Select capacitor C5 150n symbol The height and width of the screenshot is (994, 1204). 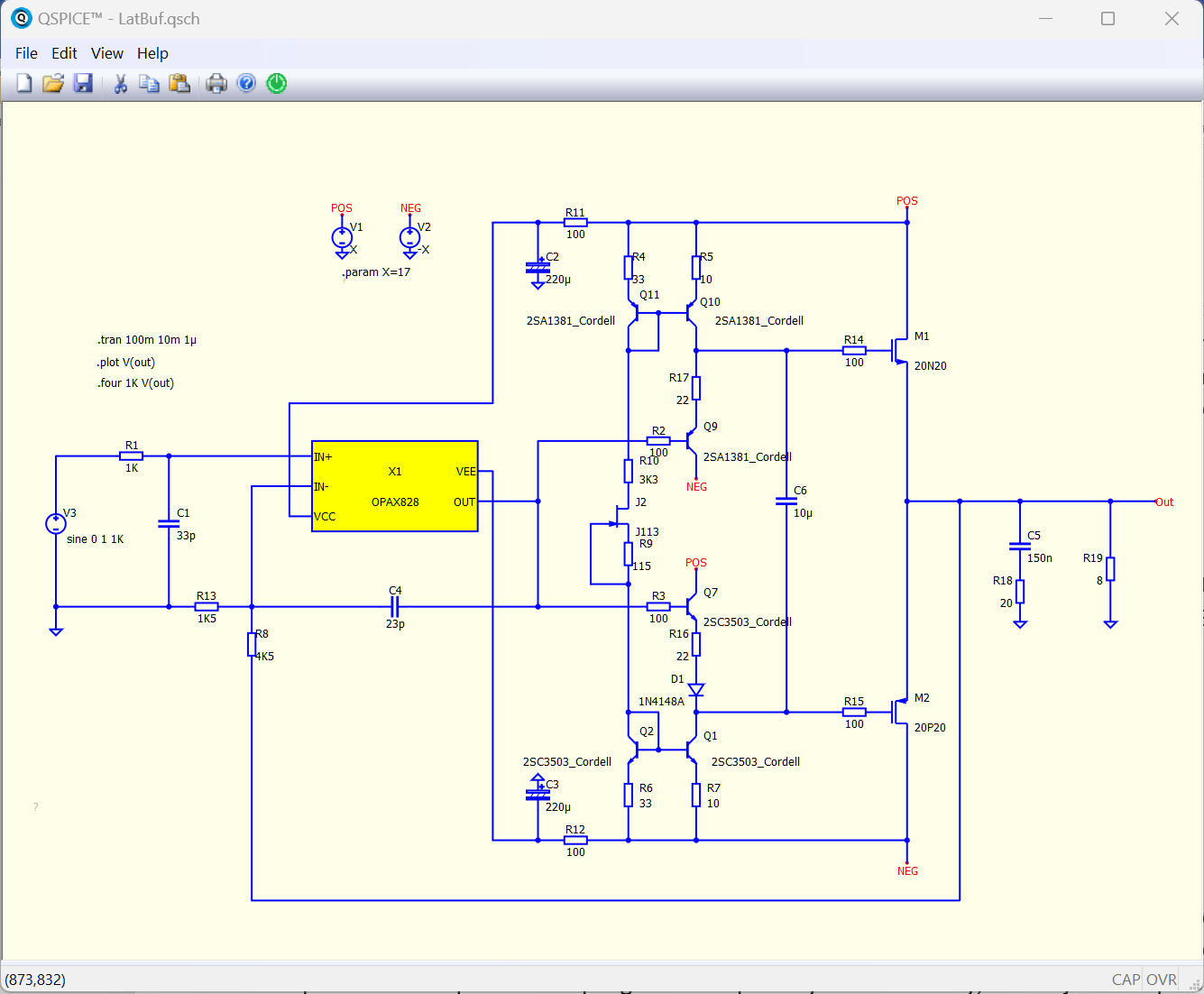[x=1020, y=547]
